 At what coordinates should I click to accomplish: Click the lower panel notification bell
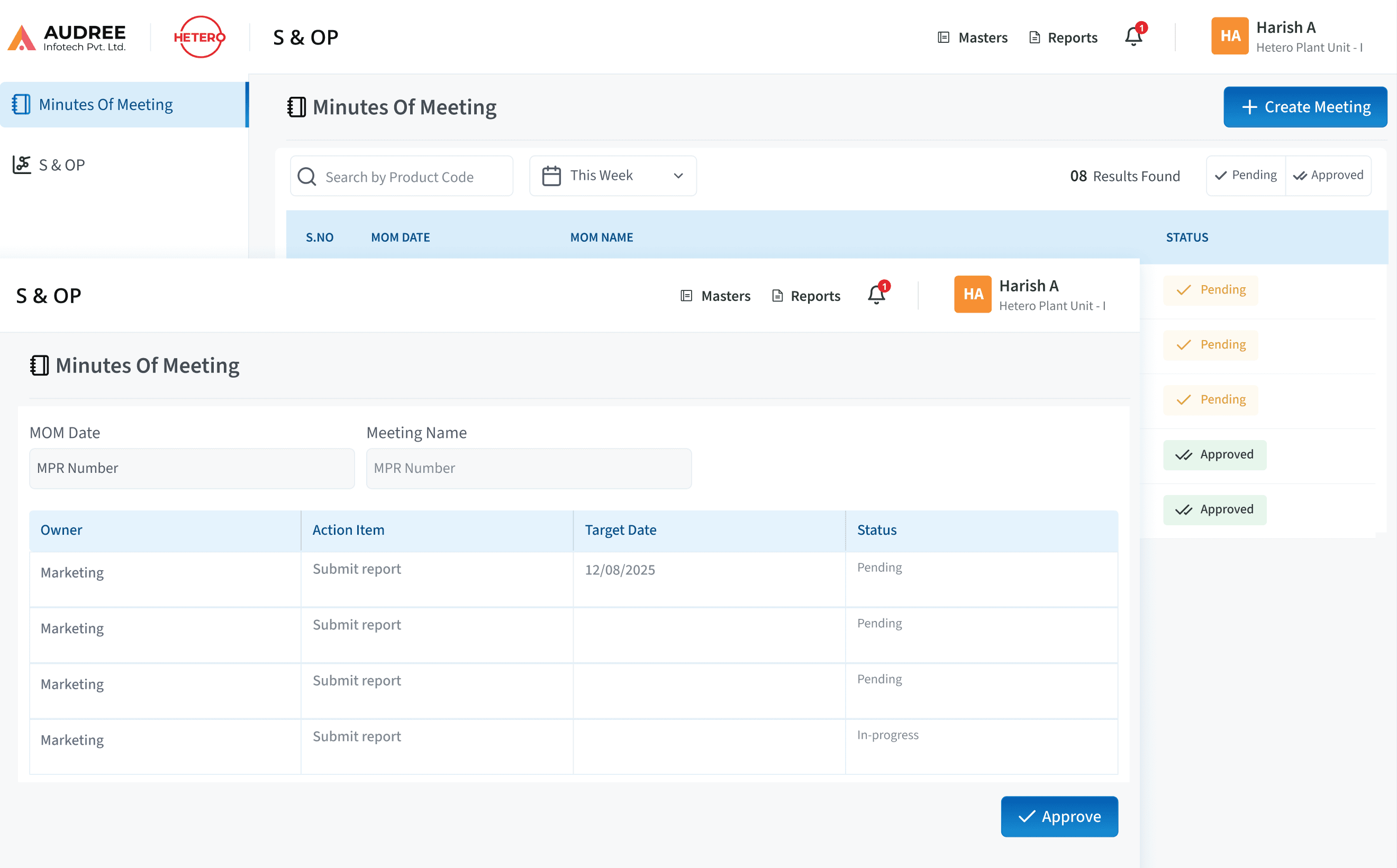coord(876,295)
